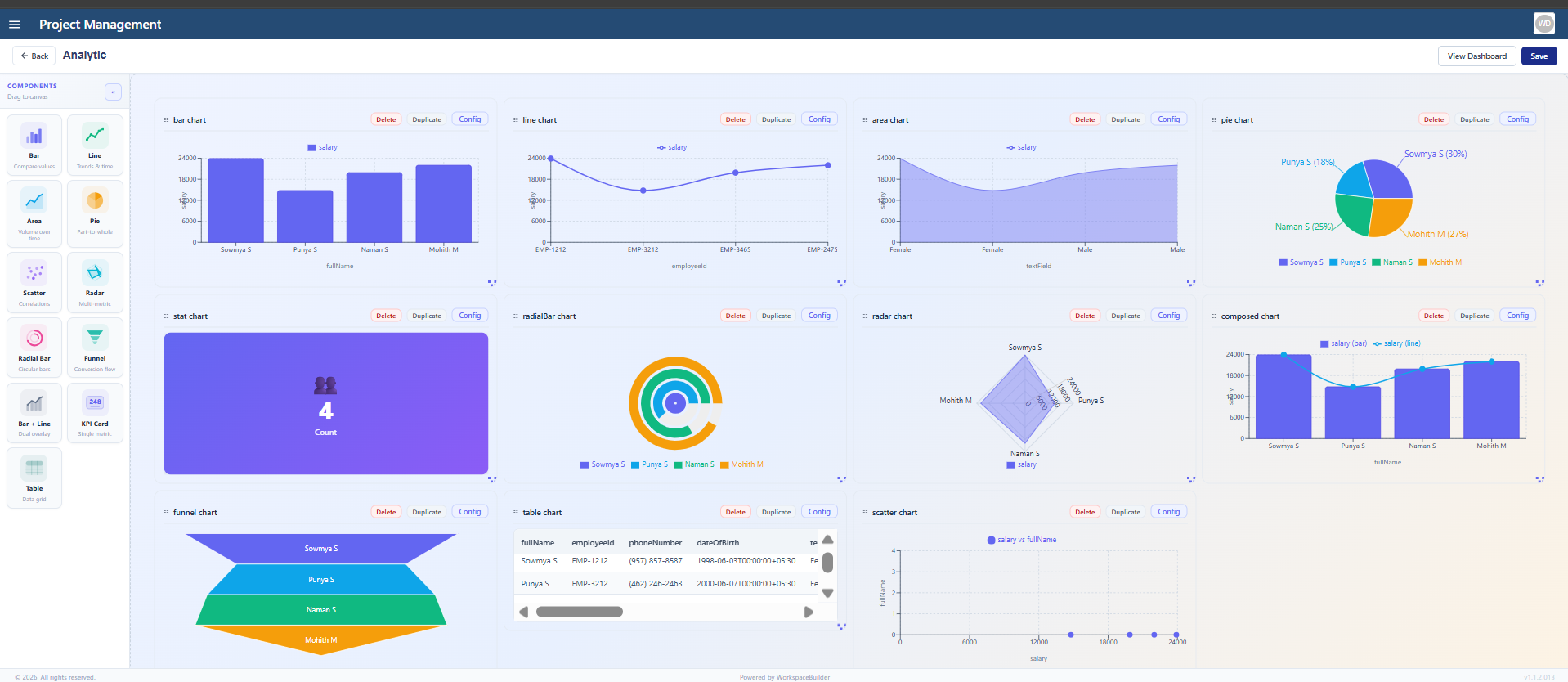Screen dimensions: 1568x682
Task: Open Config for the pie chart
Action: pos(1517,119)
